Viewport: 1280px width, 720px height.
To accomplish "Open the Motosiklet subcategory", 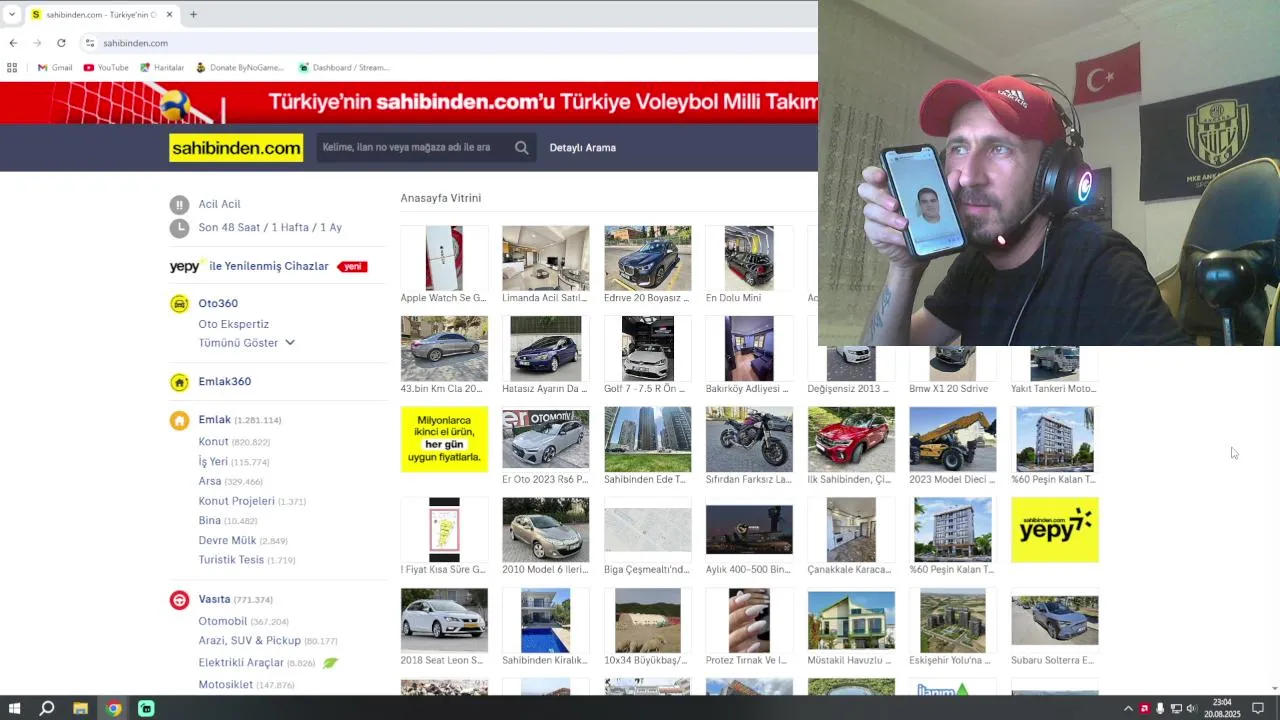I will pos(225,685).
